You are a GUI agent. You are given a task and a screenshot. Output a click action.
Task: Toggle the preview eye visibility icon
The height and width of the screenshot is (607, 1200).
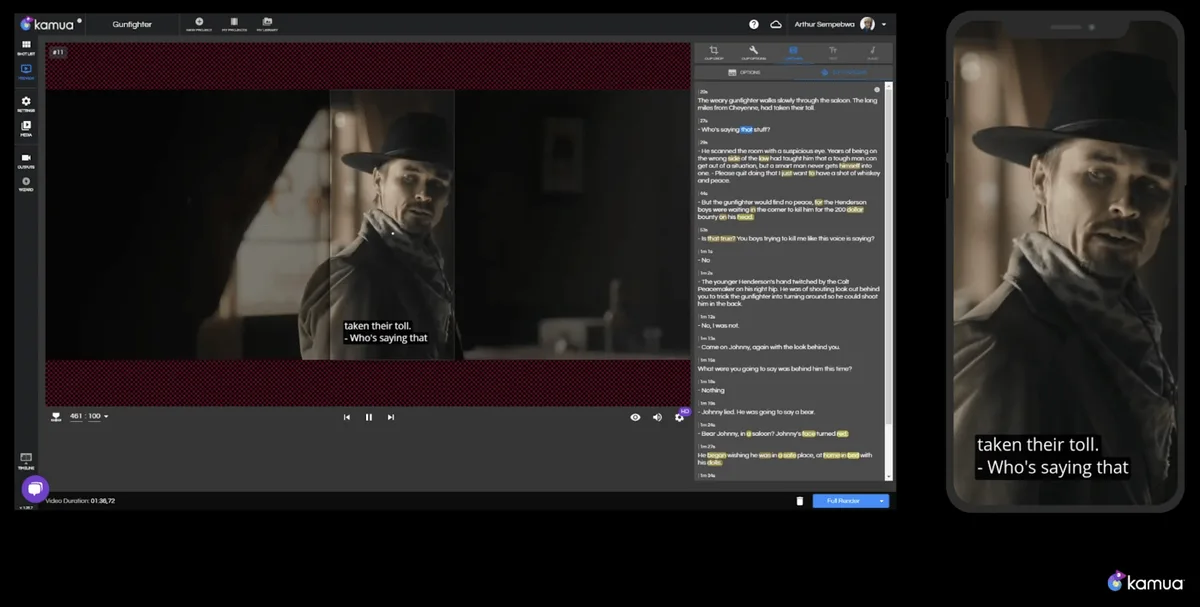635,417
